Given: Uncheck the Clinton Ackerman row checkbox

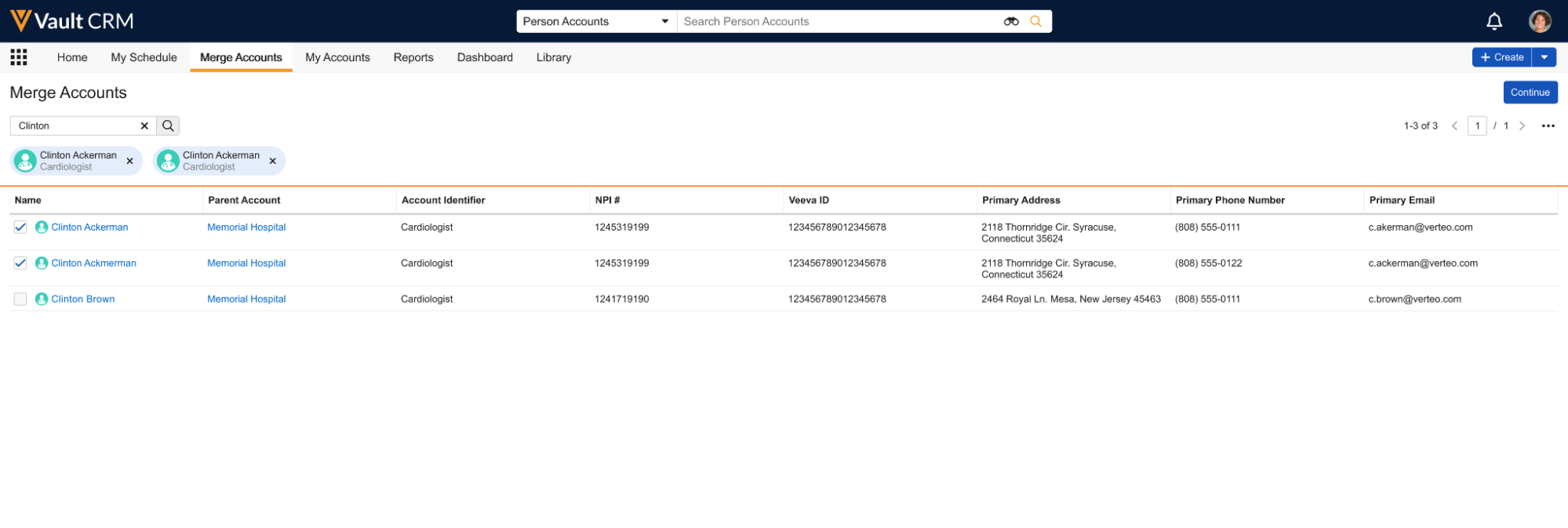Looking at the screenshot, I should click(20, 228).
